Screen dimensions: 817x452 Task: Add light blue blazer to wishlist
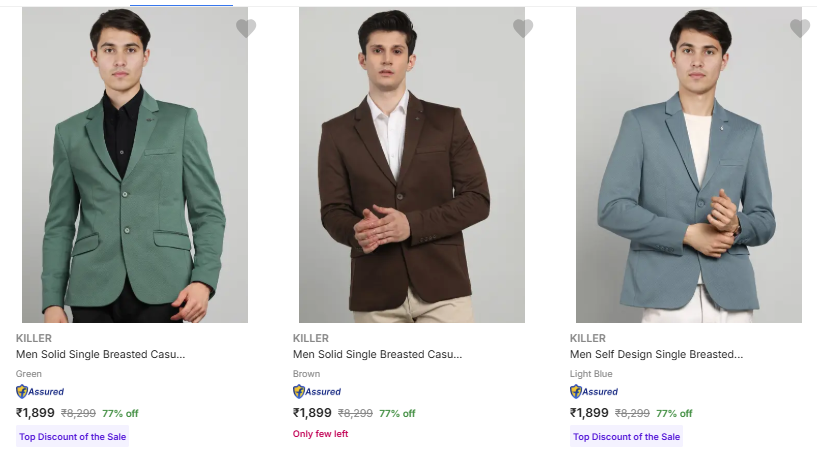(800, 29)
